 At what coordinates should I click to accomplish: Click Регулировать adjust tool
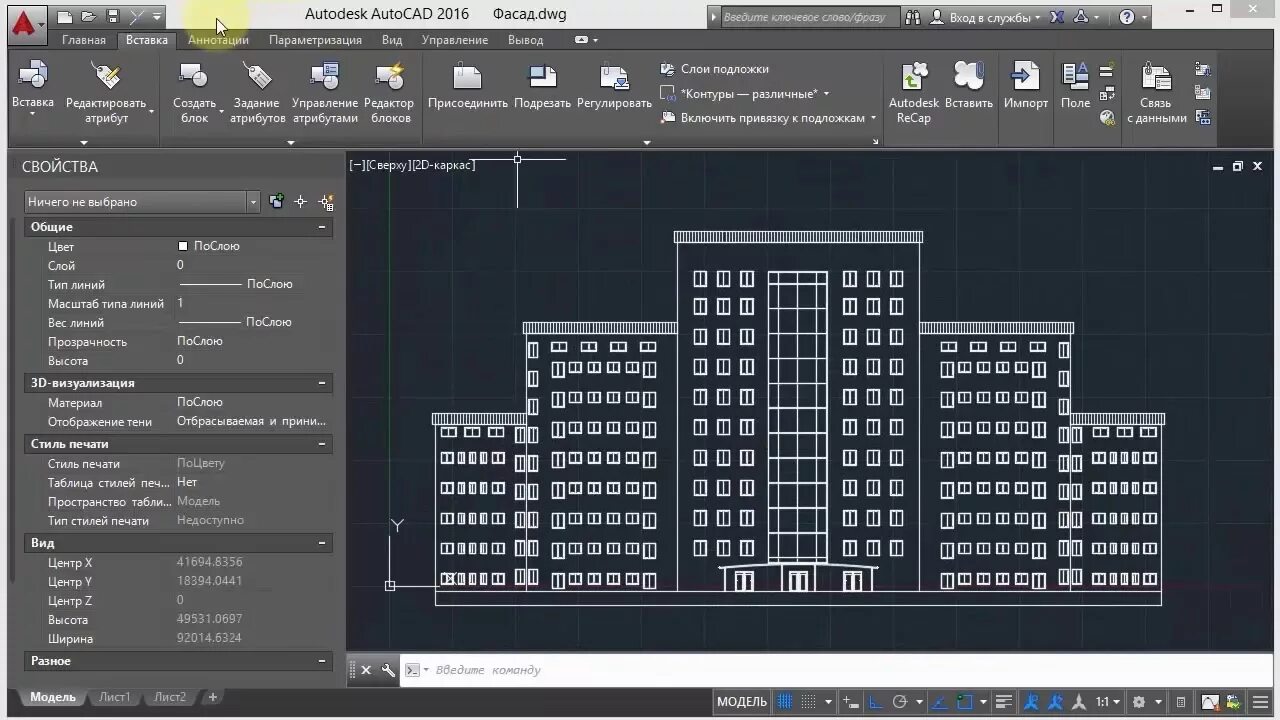click(614, 86)
